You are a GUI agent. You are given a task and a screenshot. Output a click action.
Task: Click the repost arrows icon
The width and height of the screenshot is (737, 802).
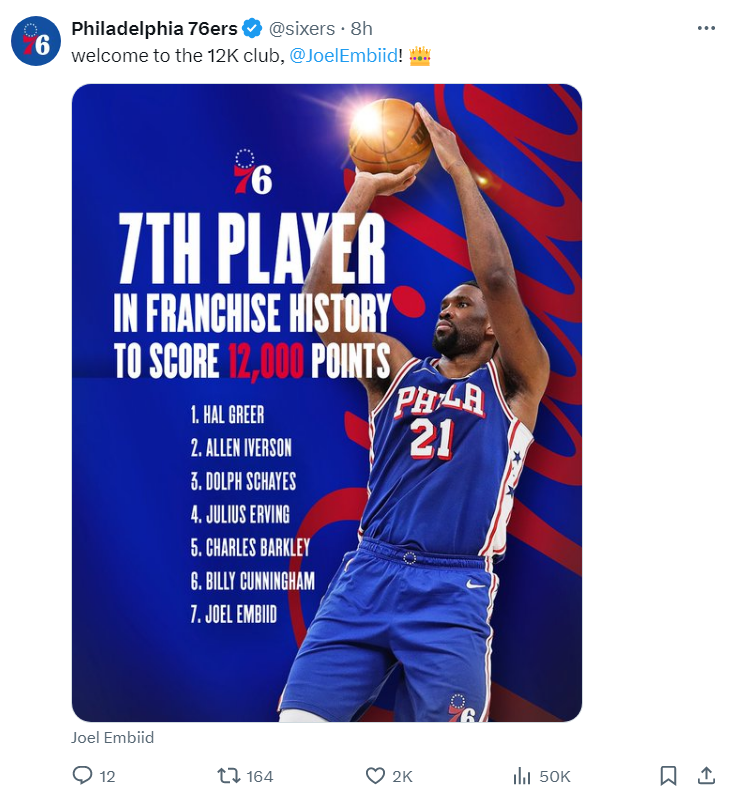tap(229, 776)
